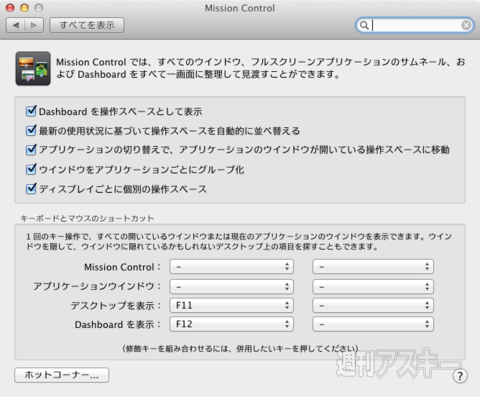Disable automatic rearranging of spaces by recent use
The height and width of the screenshot is (397, 480).
(x=31, y=130)
